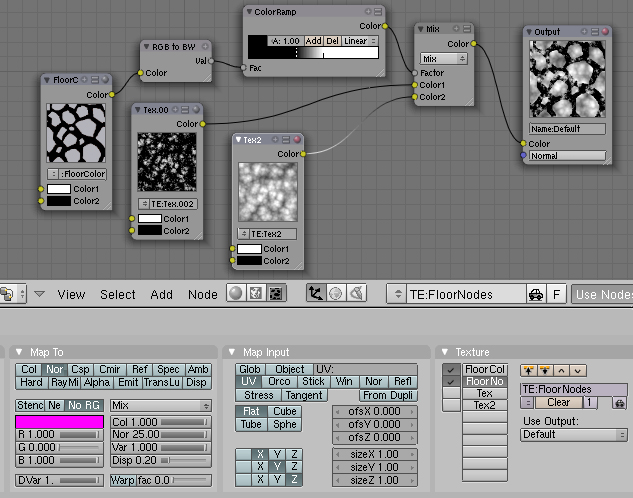Click the options icon on Tex.00 node header
633x498 pixels.
point(185,109)
